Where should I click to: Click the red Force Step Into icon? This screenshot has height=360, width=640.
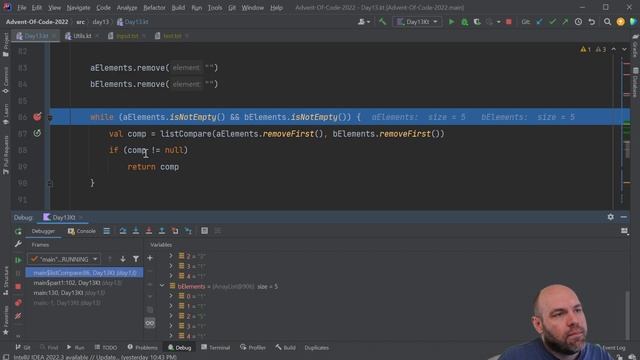[x=149, y=231]
